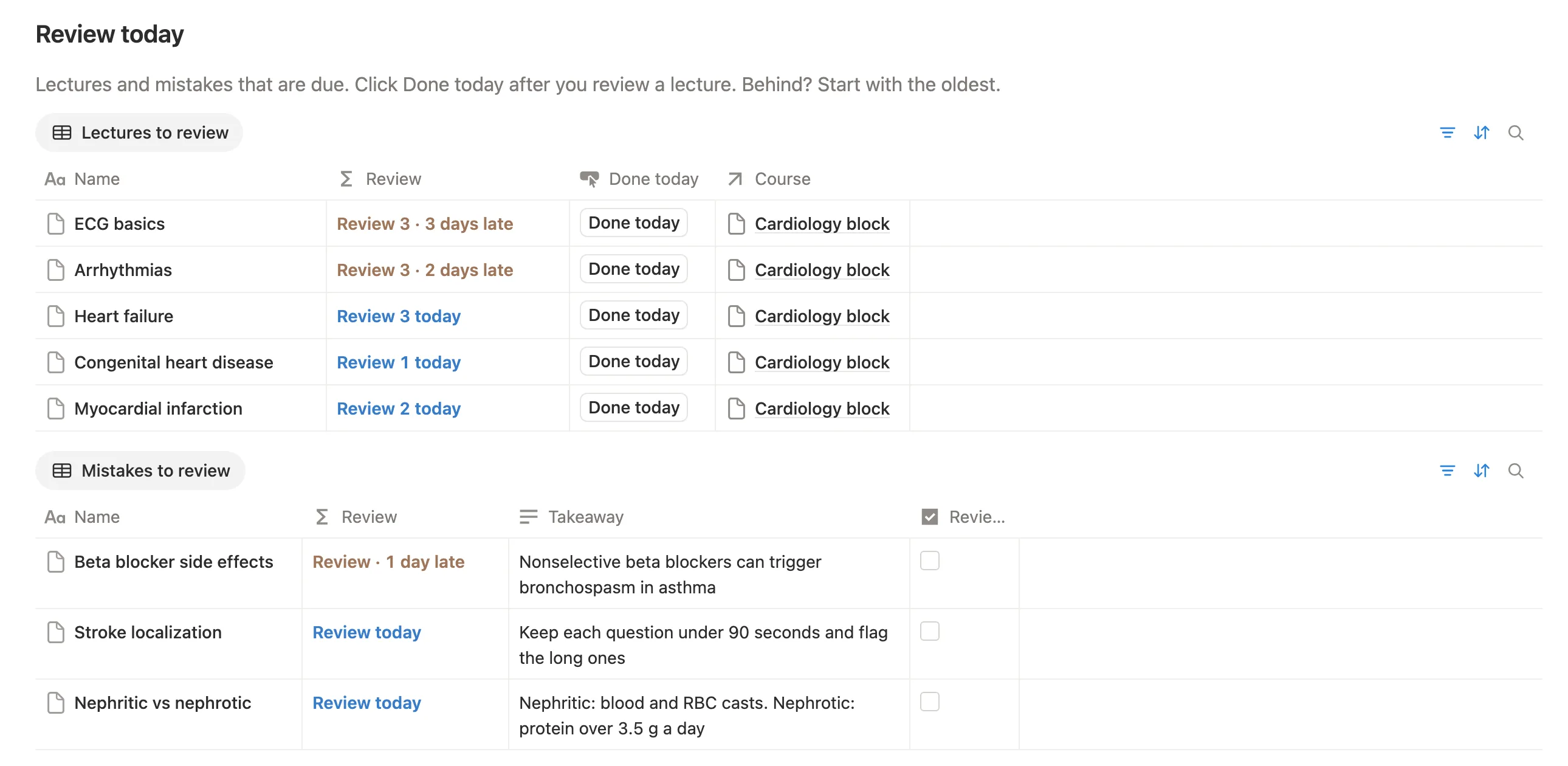Open Course column header menu

[x=812, y=179]
